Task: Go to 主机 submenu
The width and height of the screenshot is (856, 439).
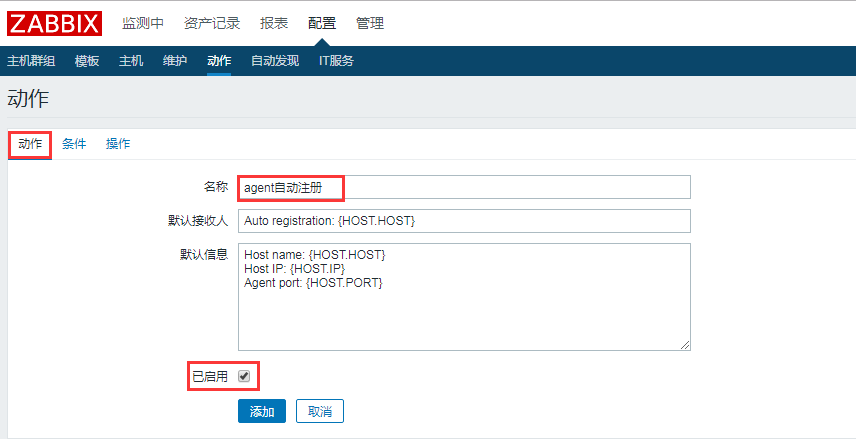Action: 131,61
